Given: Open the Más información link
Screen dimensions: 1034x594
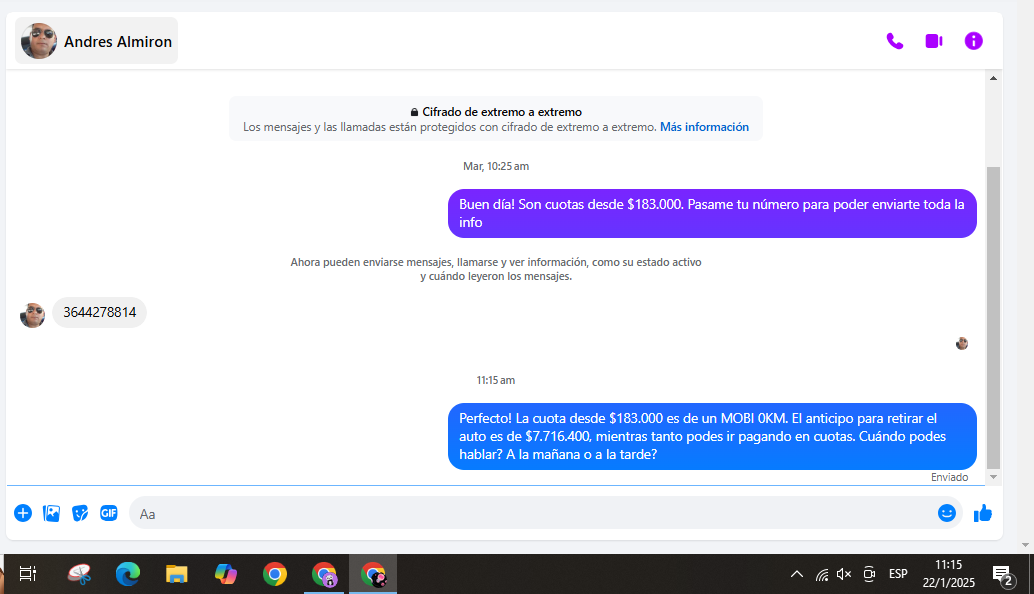Looking at the screenshot, I should pyautogui.click(x=704, y=127).
